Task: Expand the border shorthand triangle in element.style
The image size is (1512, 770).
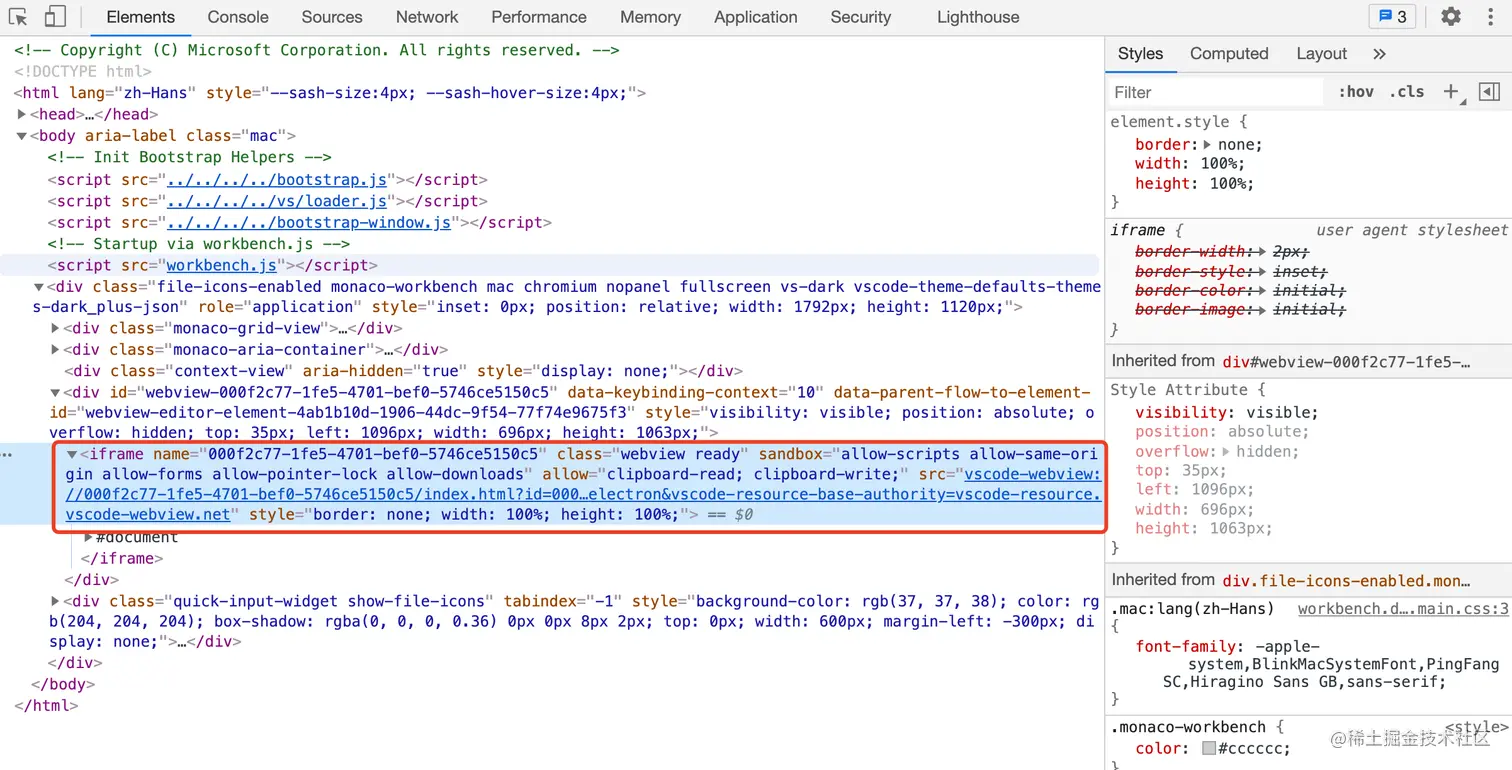Action: 1208,145
